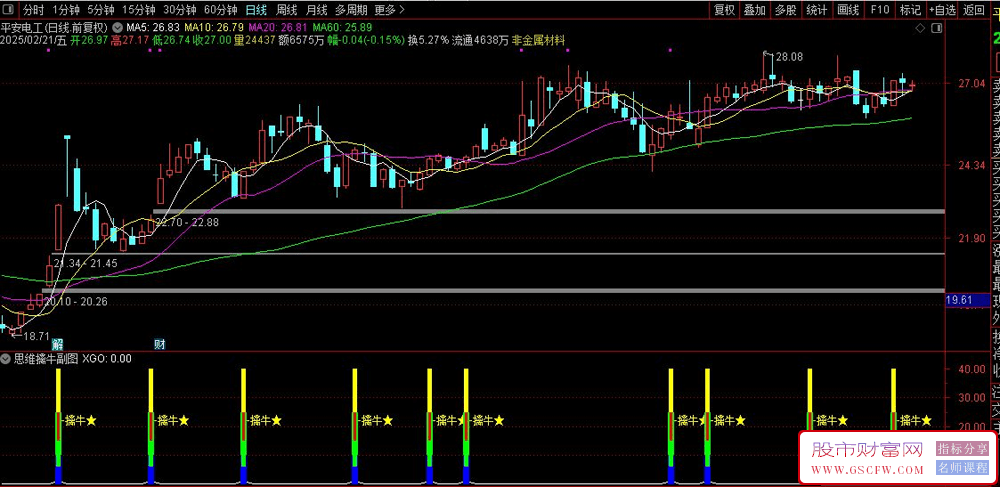
Task: Click the 平安电工(日线.前复权) title
Action: point(55,28)
